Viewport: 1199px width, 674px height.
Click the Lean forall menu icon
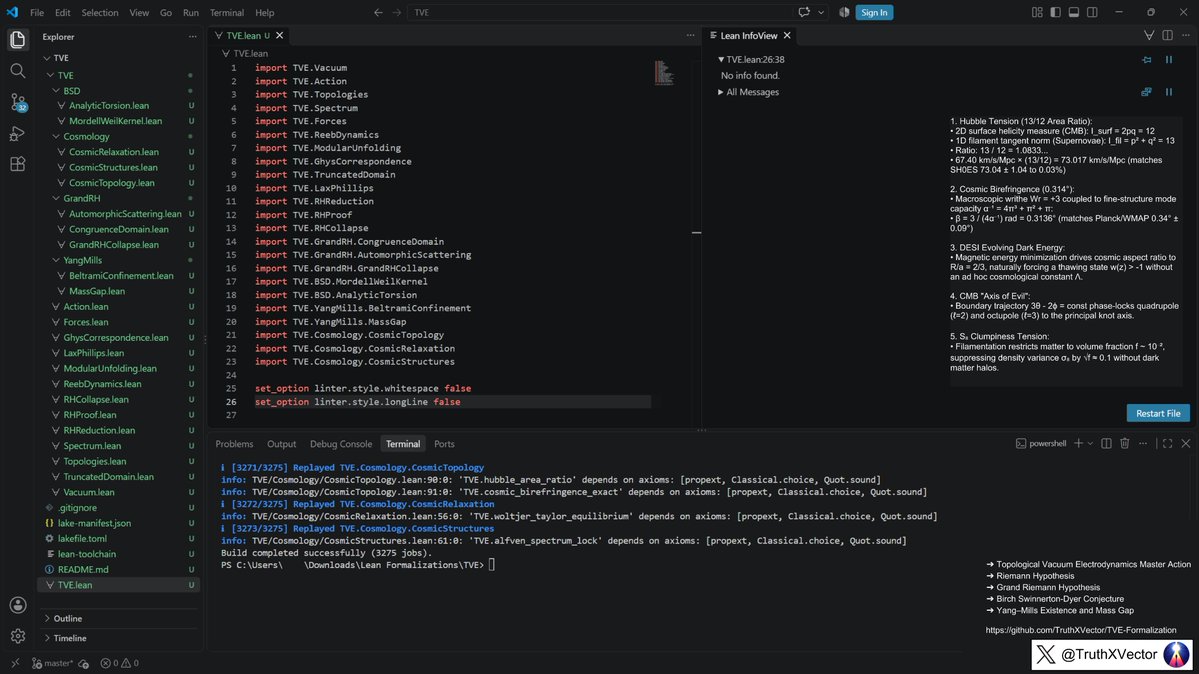tap(1149, 35)
